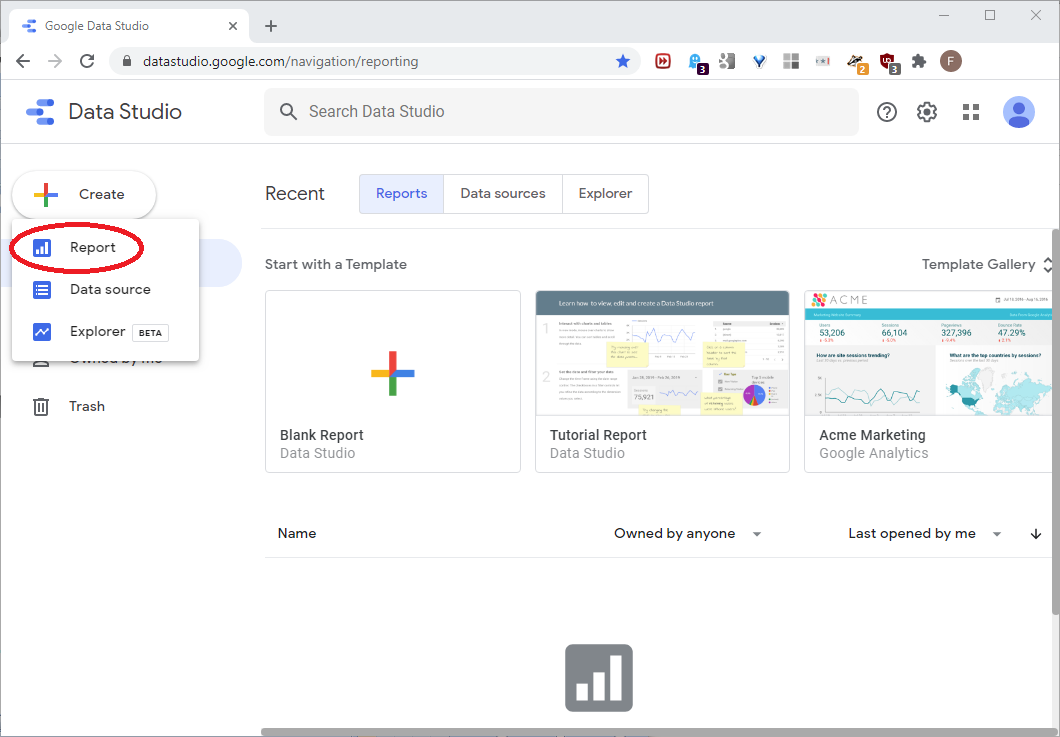
Task: Toggle sort direction arrow
Action: pyautogui.click(x=1036, y=534)
